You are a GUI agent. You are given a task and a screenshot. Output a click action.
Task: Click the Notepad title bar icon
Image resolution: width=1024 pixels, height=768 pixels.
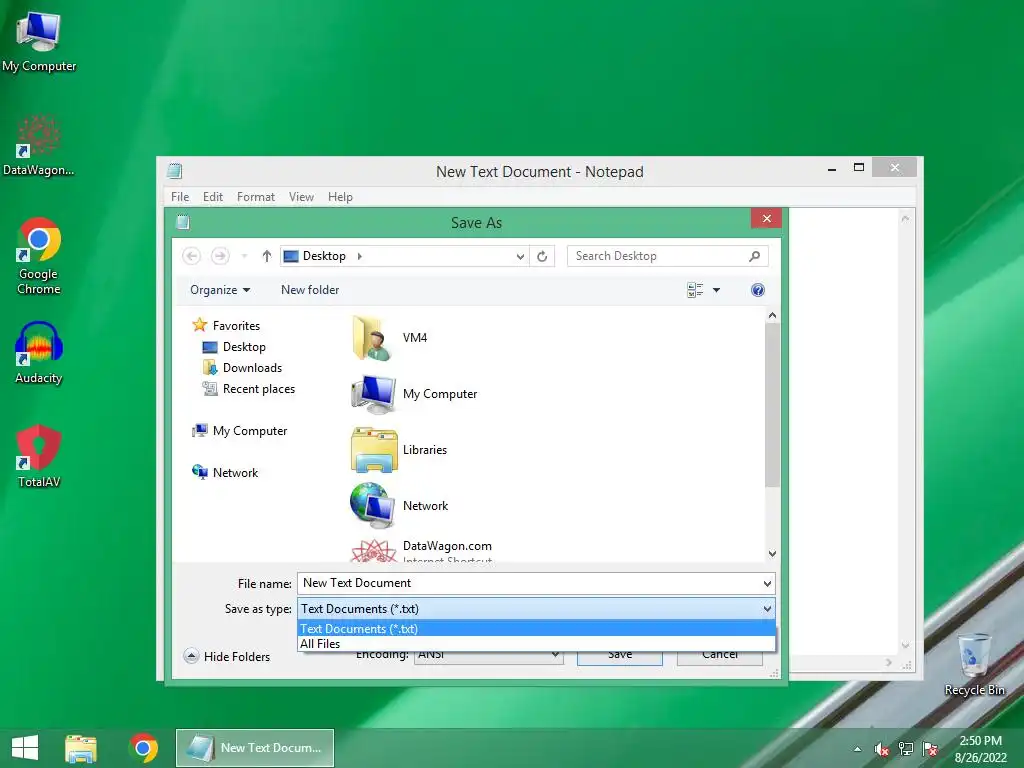[174, 171]
